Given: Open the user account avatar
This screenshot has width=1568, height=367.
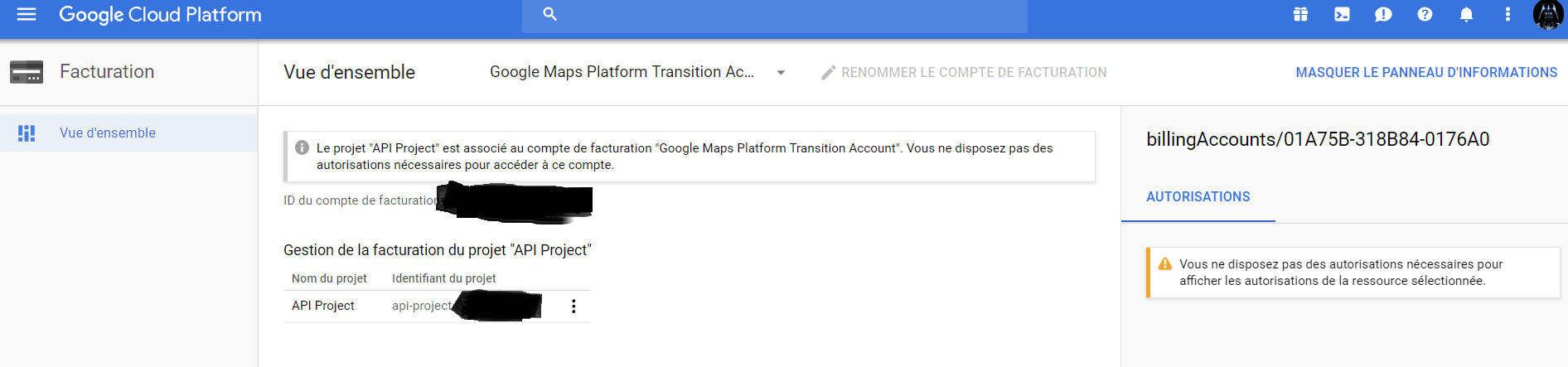Looking at the screenshot, I should point(1548,15).
